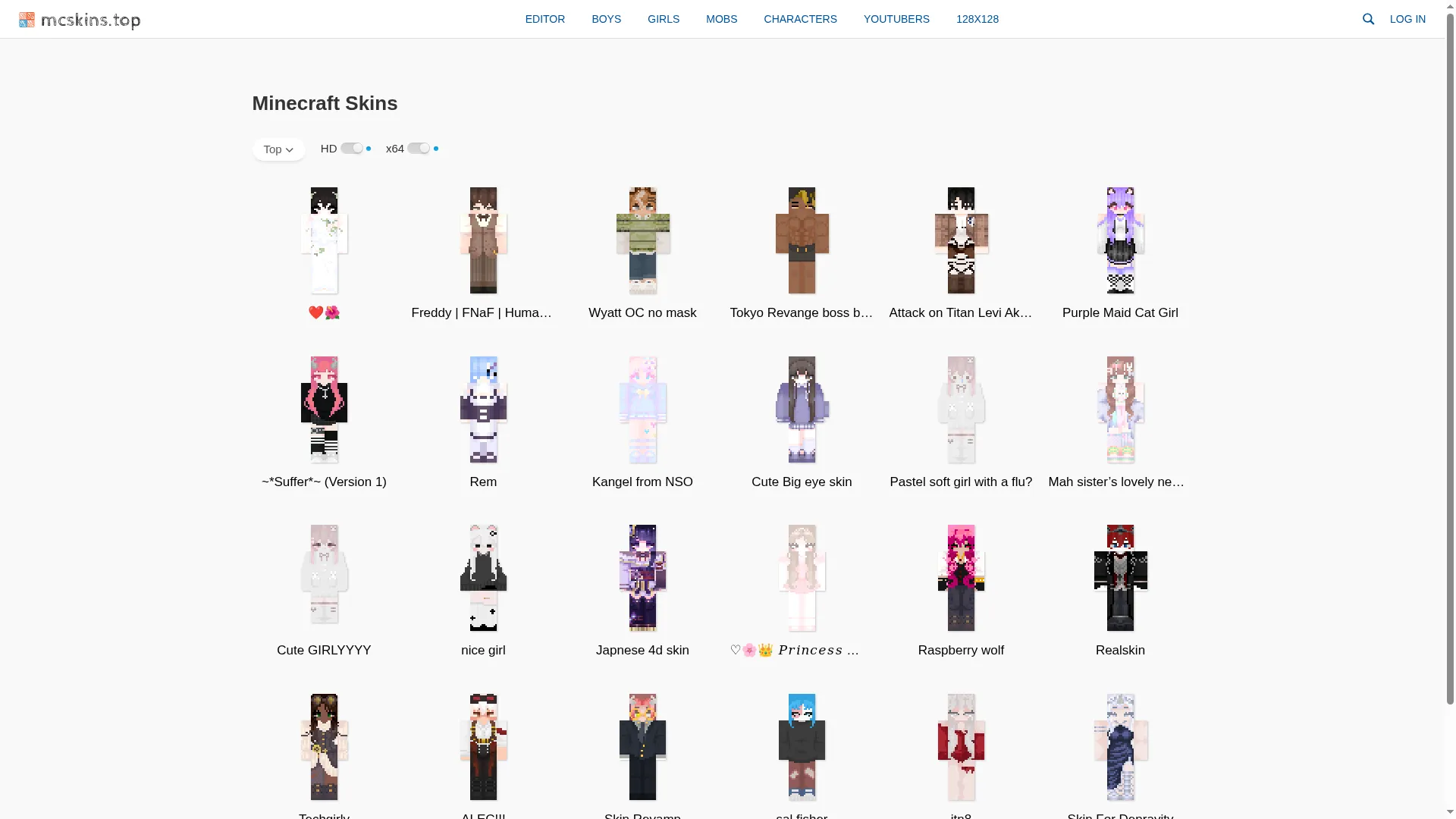The image size is (1456, 819).
Task: Expand the Top sort dropdown
Action: [x=278, y=149]
